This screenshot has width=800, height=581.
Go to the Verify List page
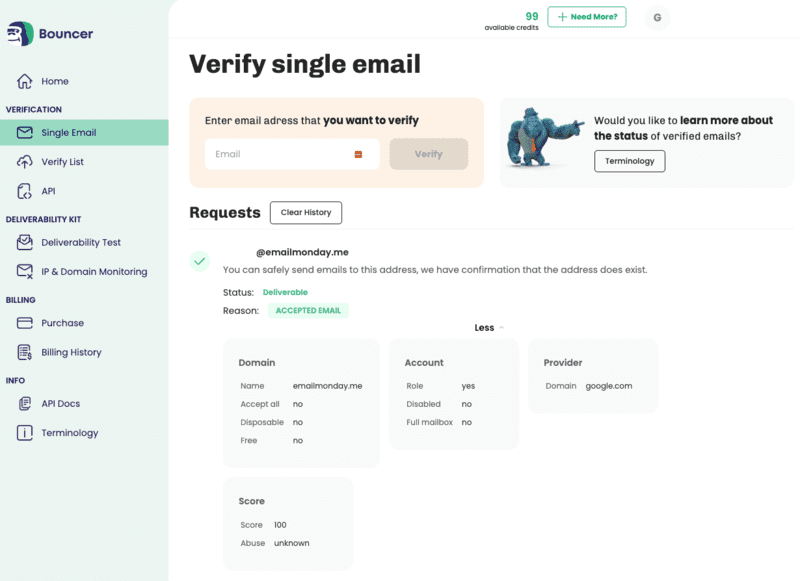[62, 162]
